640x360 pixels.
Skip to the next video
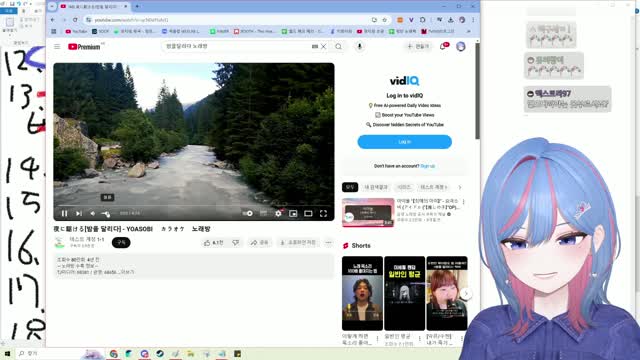(79, 213)
